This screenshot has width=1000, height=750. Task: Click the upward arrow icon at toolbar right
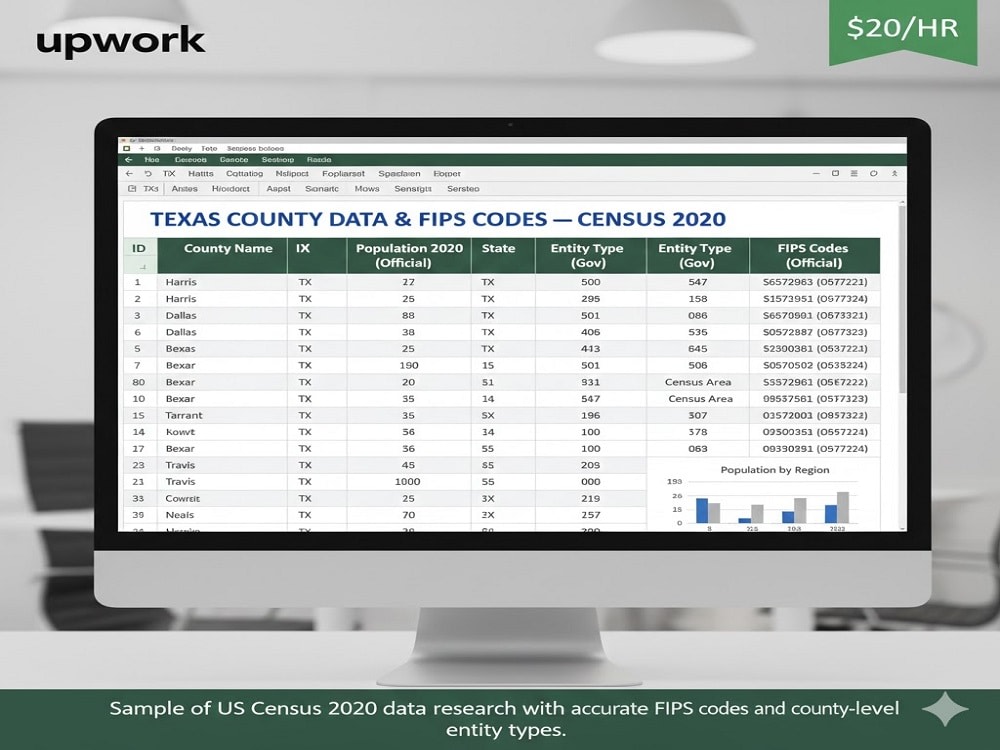click(x=894, y=173)
